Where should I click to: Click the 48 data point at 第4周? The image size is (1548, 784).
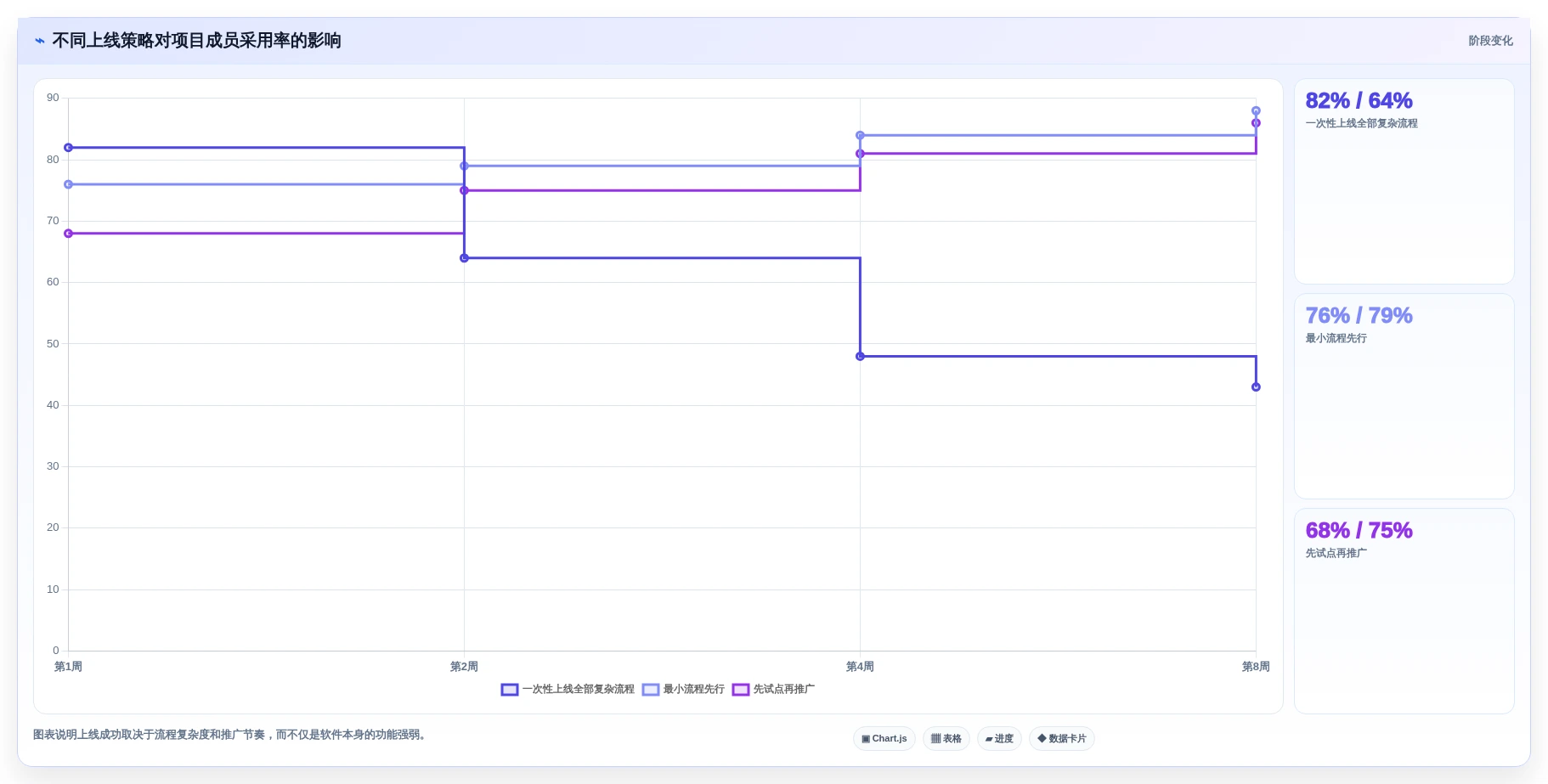point(860,357)
